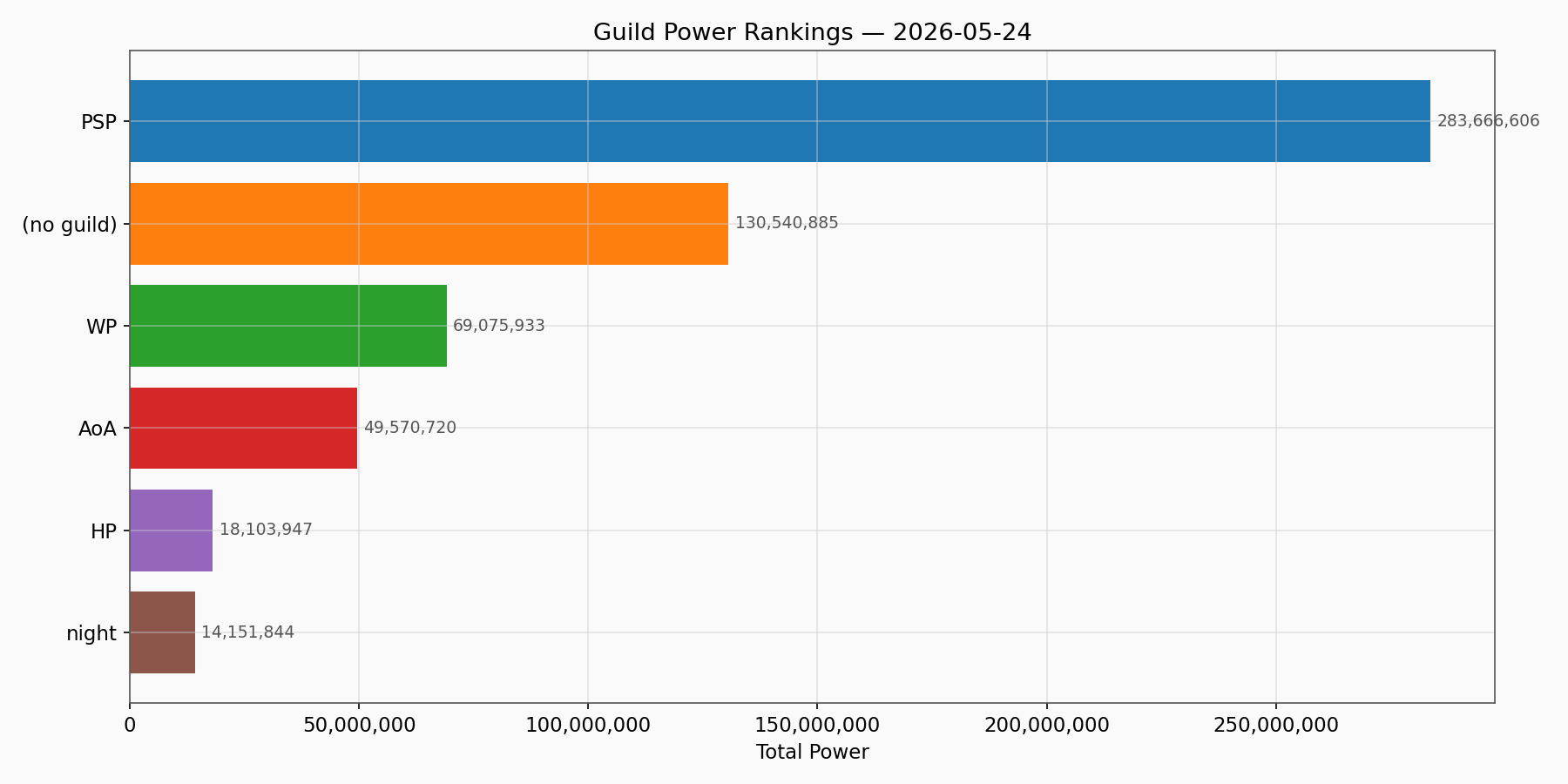
Task: Click the value 14,151,844
Action: point(247,632)
